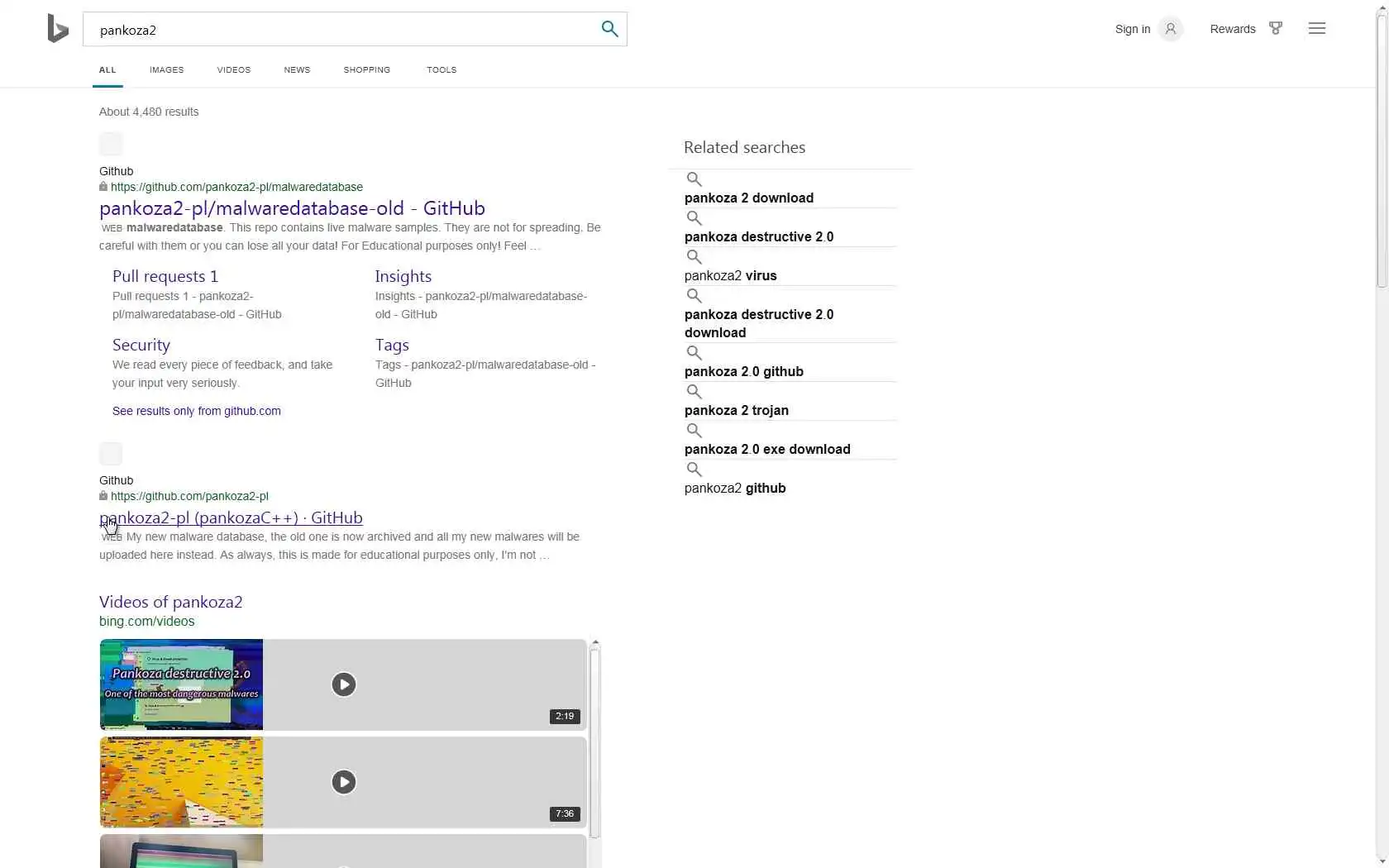Switch to the SHOPPING tab
The height and width of the screenshot is (868, 1389).
[x=366, y=70]
